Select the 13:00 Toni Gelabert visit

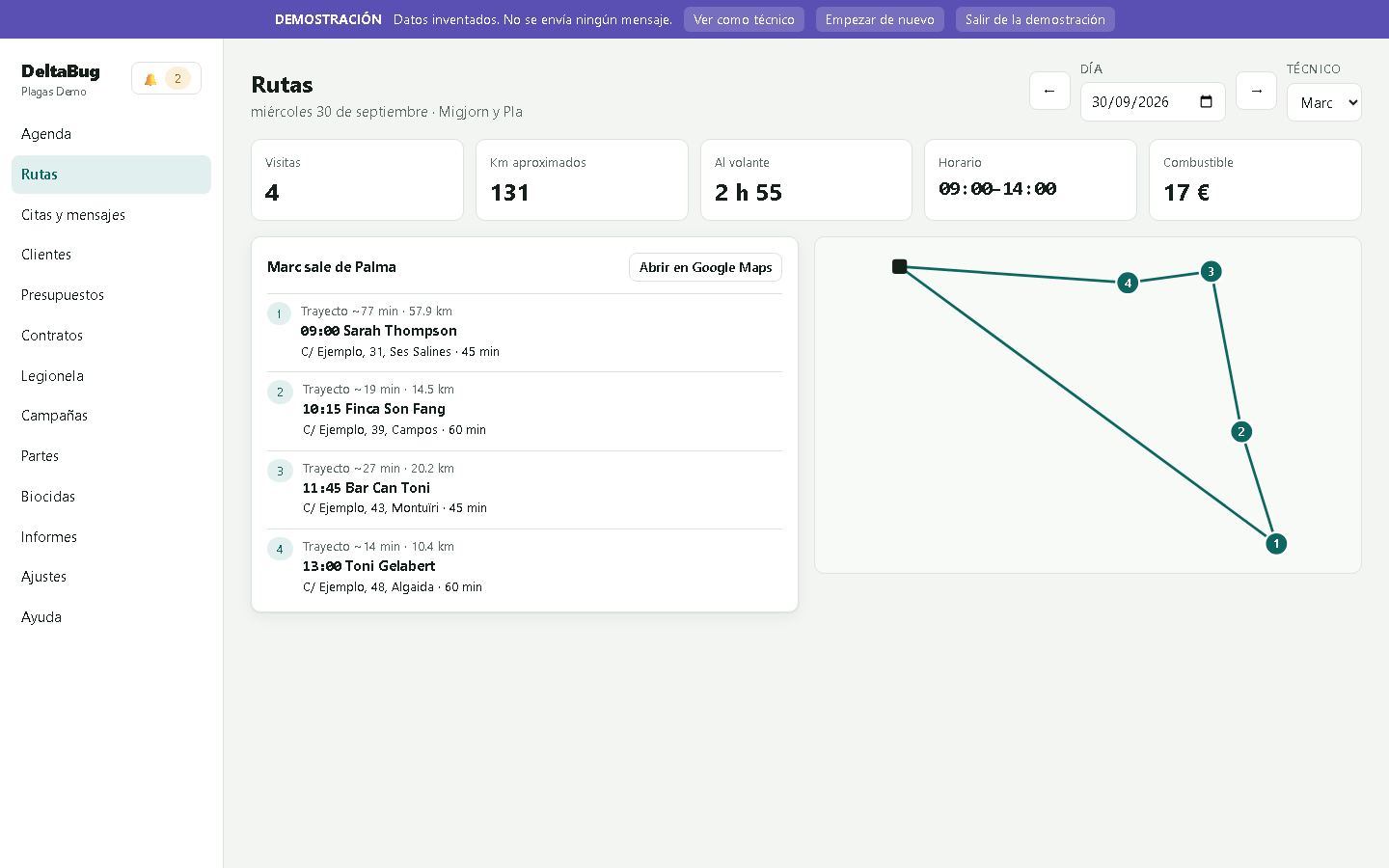click(525, 567)
